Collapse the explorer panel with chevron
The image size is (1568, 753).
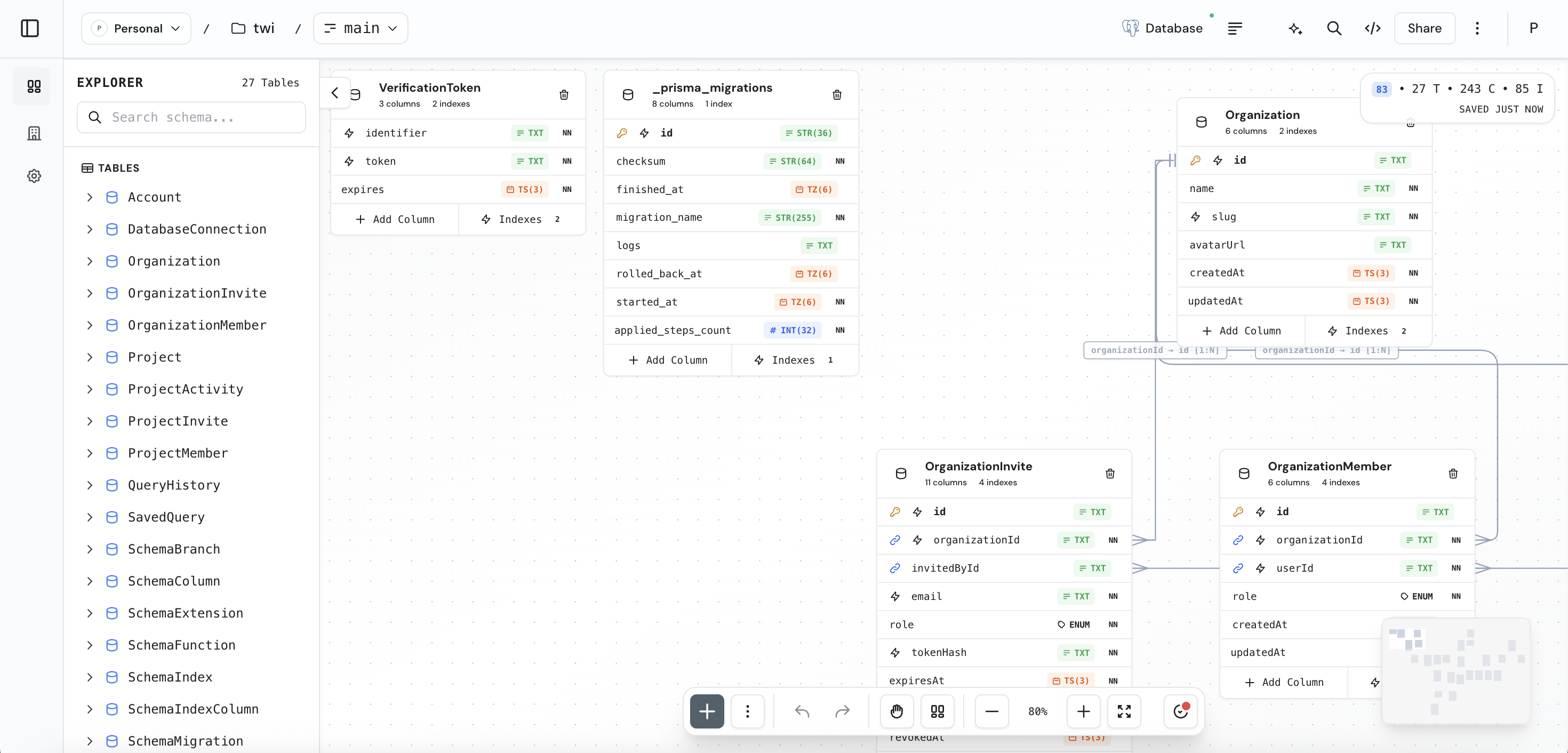coord(335,93)
